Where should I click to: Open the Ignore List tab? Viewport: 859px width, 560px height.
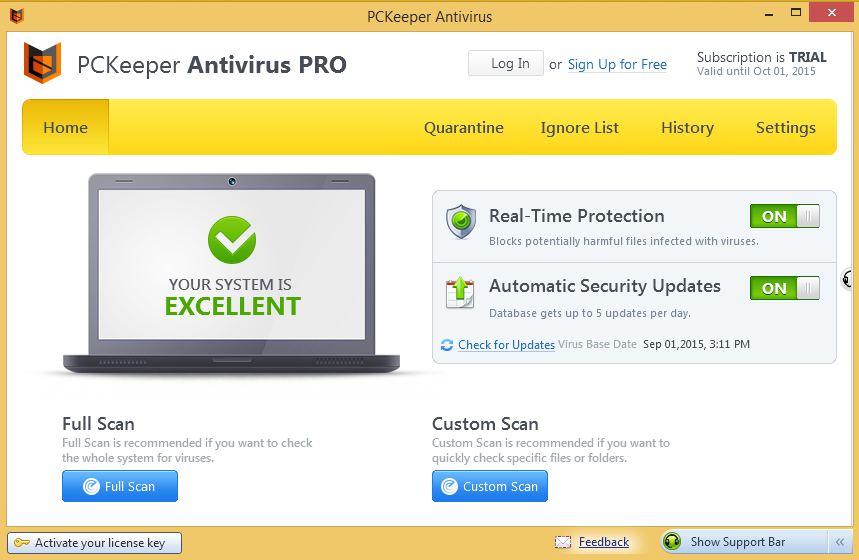coord(579,128)
